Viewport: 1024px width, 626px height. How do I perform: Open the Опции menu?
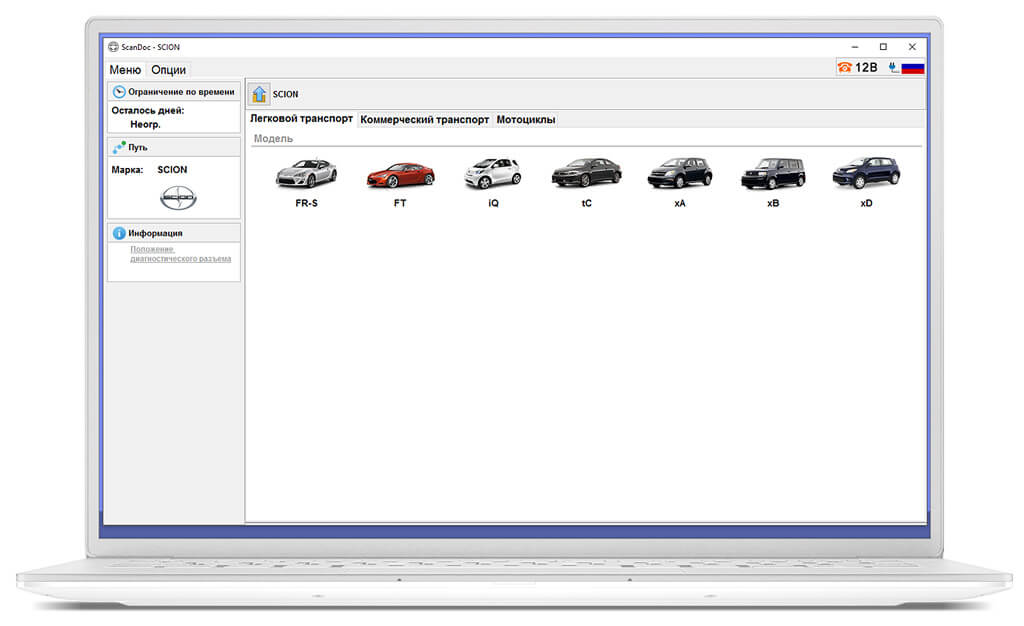pyautogui.click(x=168, y=70)
